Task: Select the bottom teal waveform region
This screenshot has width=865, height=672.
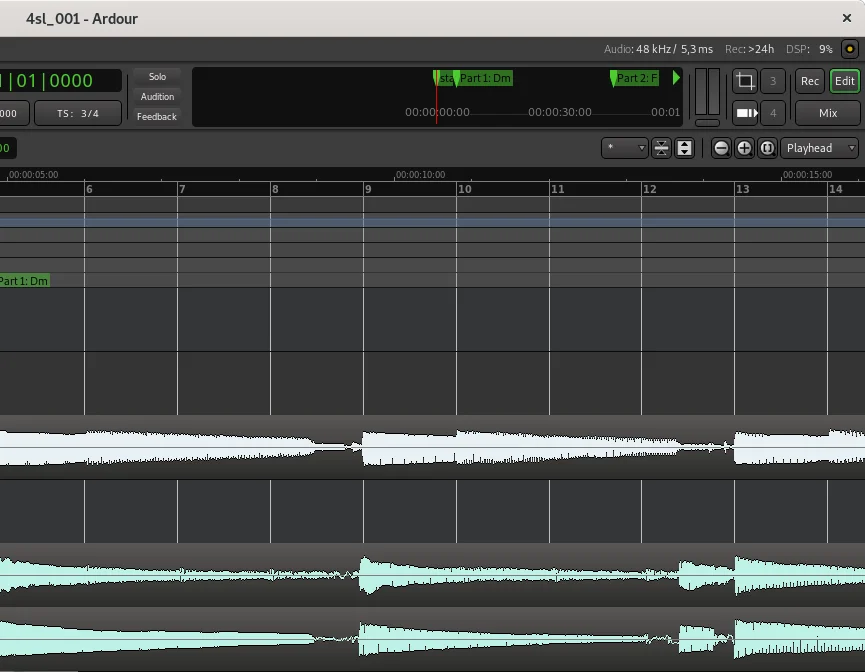Action: coord(432,639)
